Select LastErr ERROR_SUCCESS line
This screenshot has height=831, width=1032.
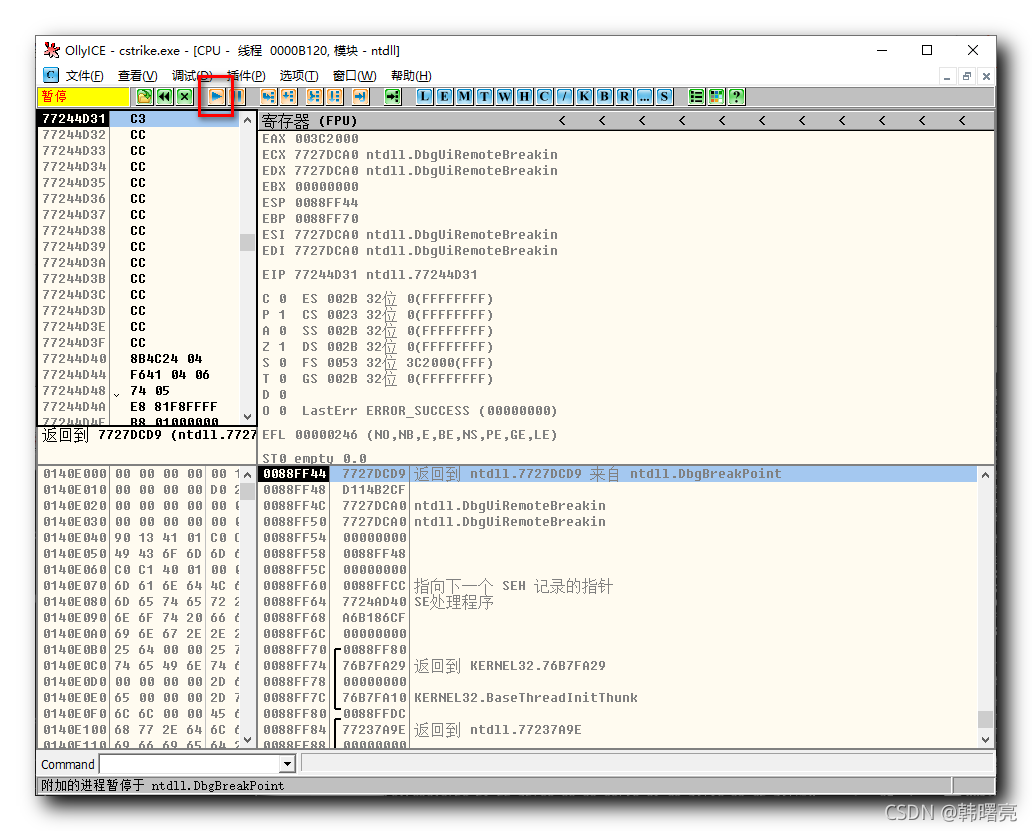pyautogui.click(x=429, y=411)
